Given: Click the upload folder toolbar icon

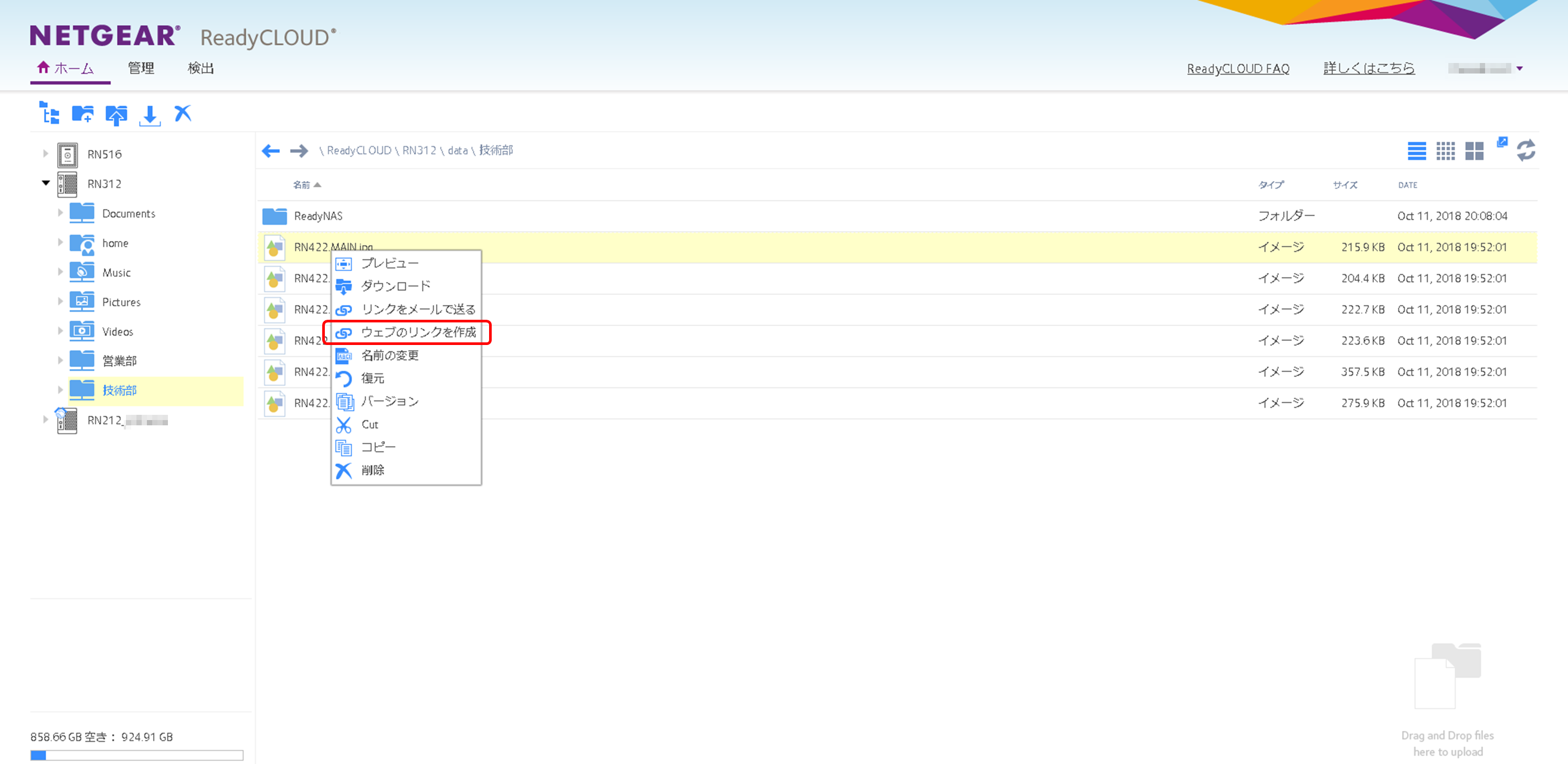Looking at the screenshot, I should [116, 114].
